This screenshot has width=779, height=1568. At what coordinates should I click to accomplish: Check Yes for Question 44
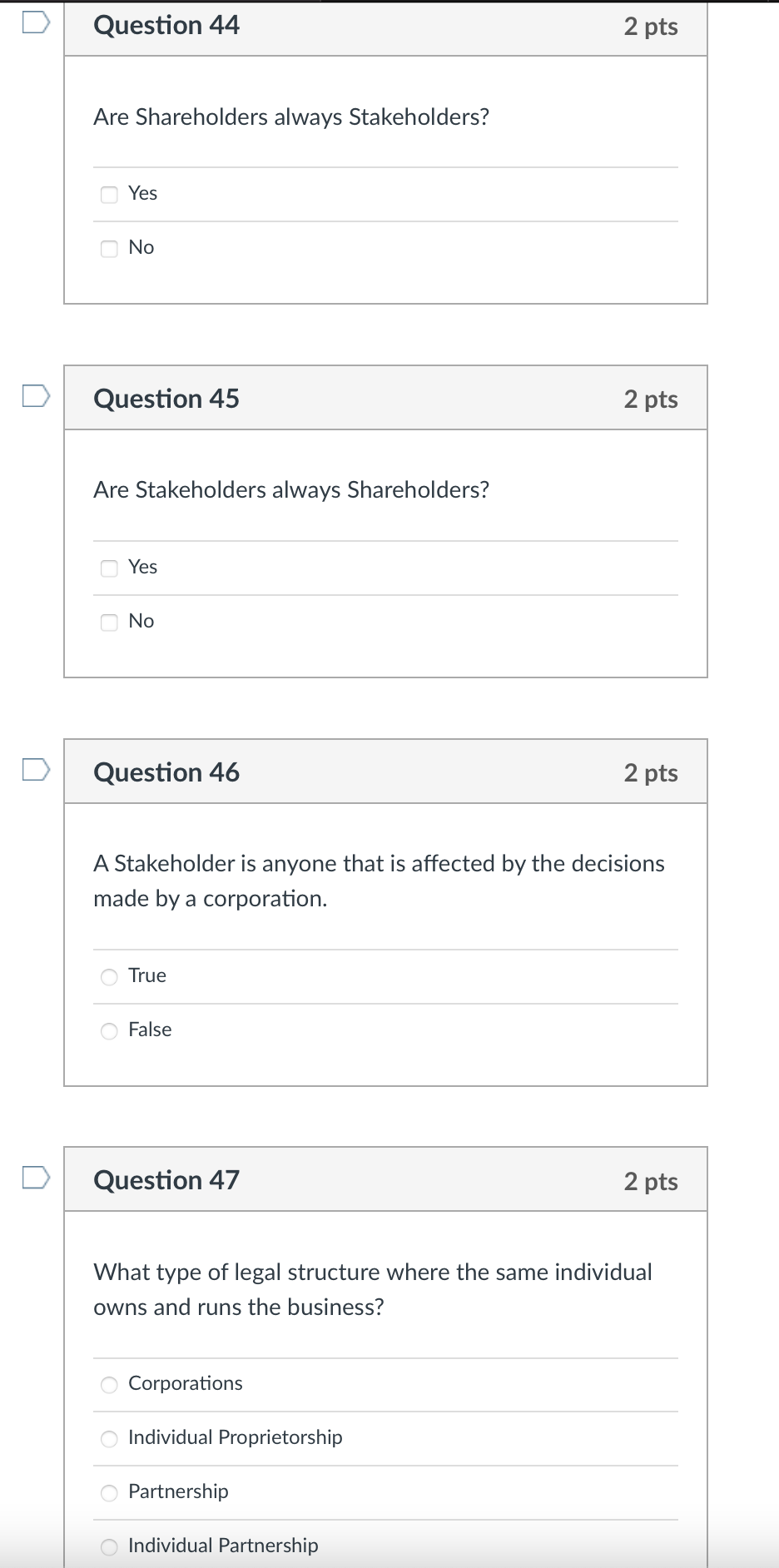[109, 194]
